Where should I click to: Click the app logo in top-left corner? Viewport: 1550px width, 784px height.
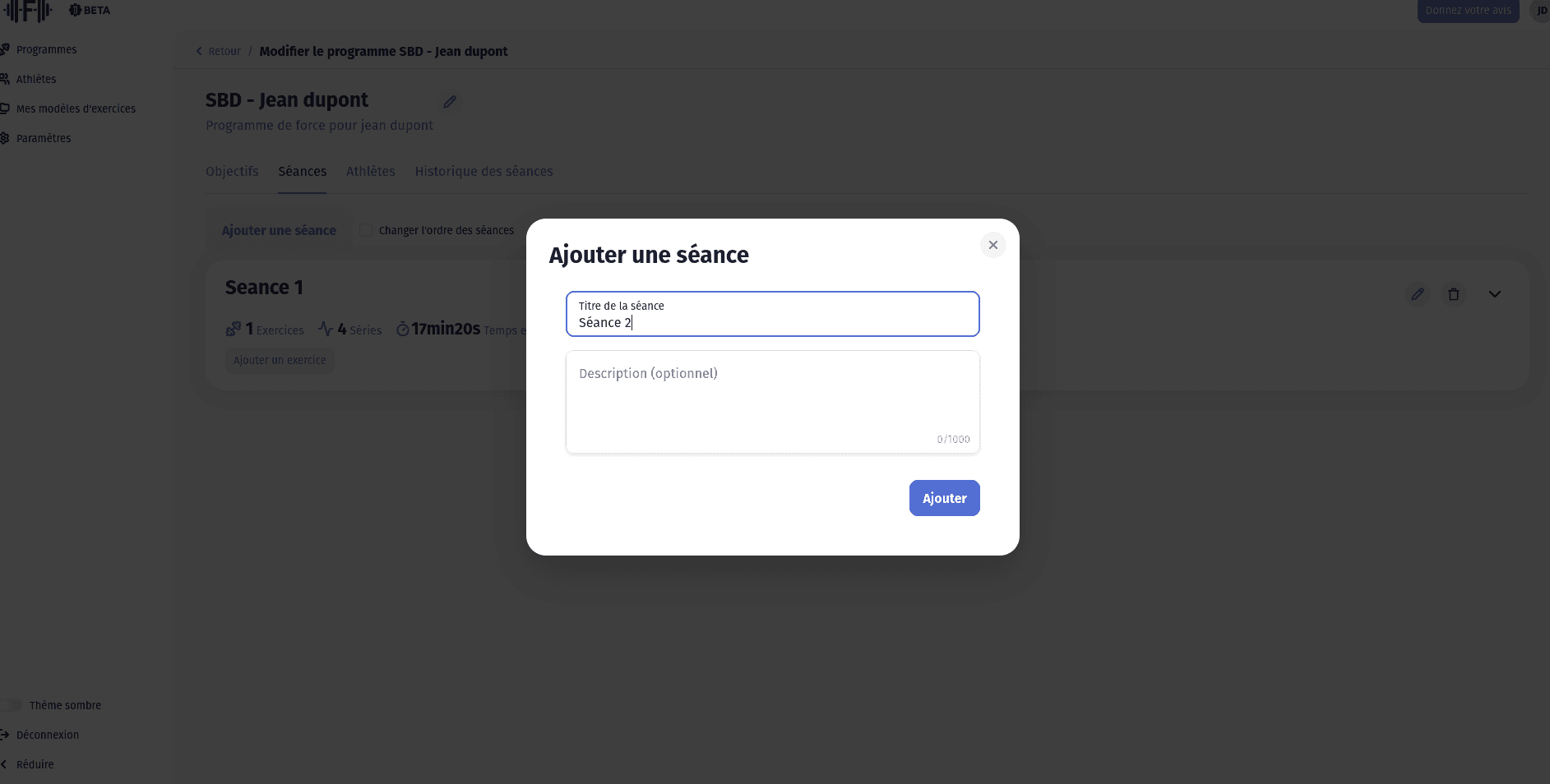28,11
